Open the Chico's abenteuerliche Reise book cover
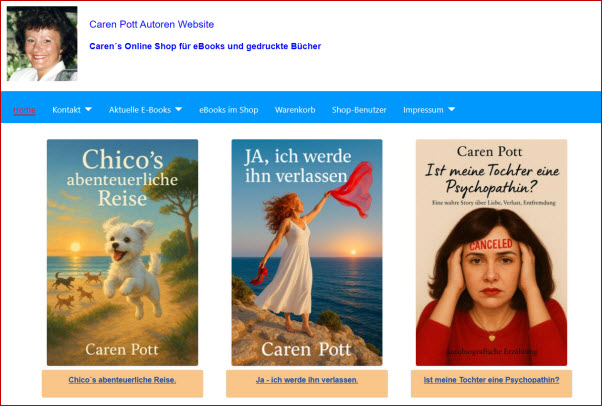Screen dimensions: 602x406 [122, 252]
